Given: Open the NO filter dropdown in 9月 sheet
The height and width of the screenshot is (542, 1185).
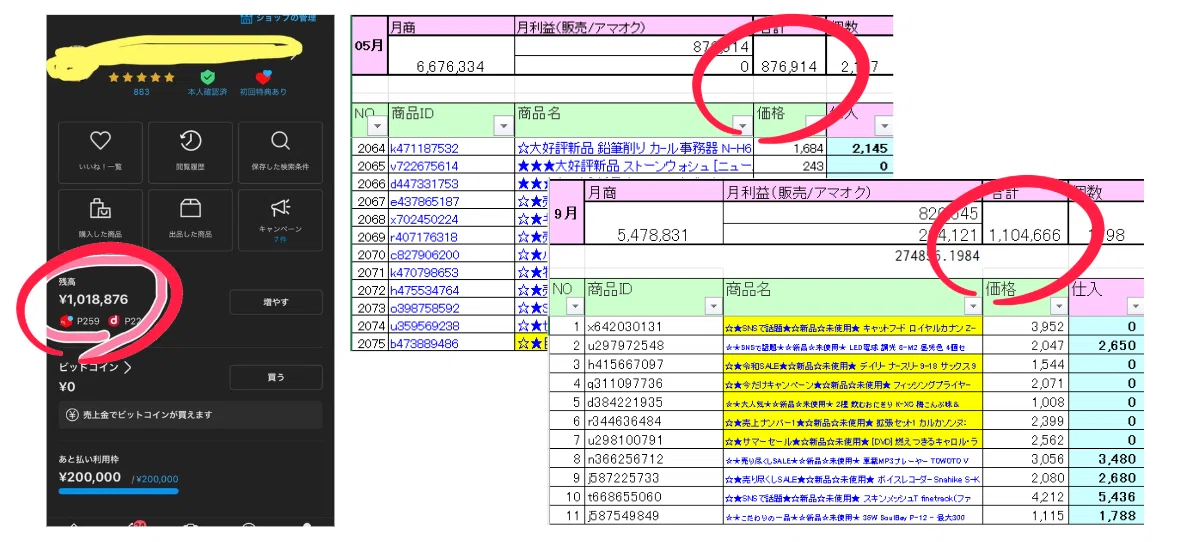Looking at the screenshot, I should (574, 306).
